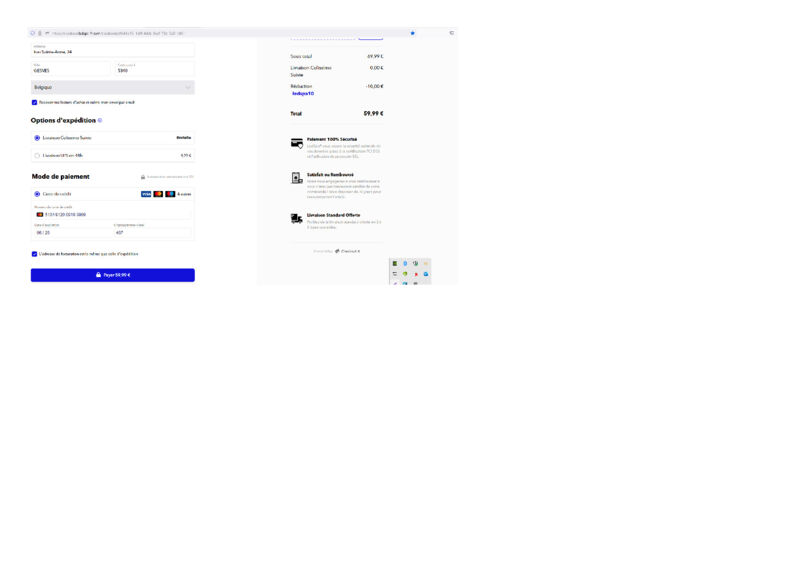Screen dimensions: 800x566
Task: Open the Belgique country dropdown
Action: [x=112, y=87]
